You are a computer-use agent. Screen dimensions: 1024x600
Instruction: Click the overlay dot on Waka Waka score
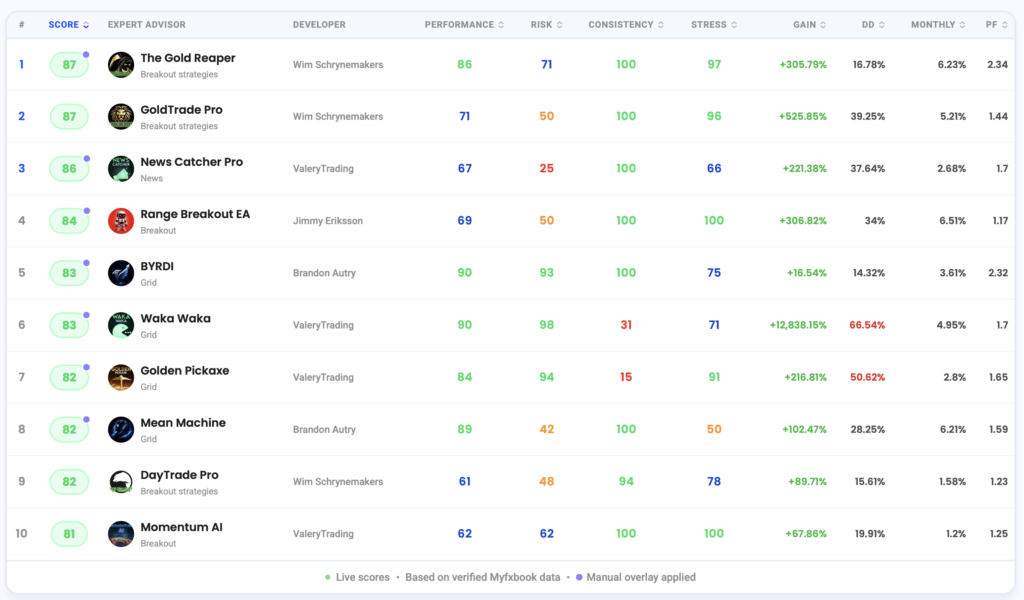pos(86,315)
